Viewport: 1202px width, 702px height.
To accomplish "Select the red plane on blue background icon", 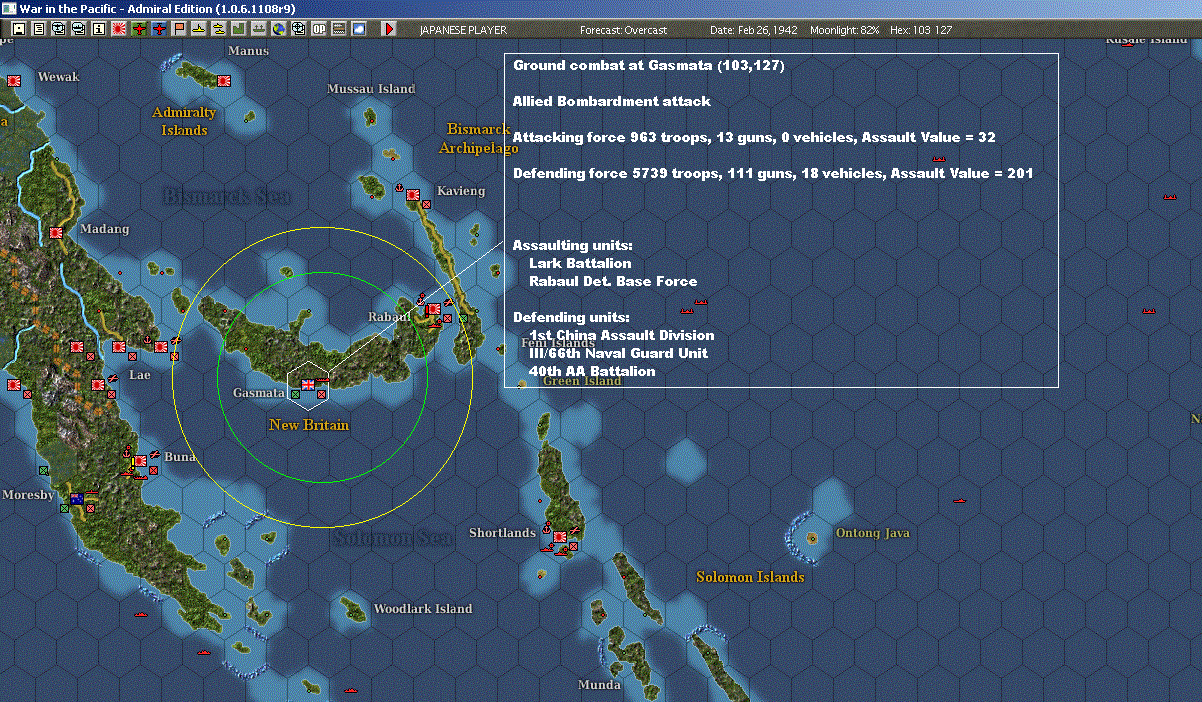I will (159, 29).
